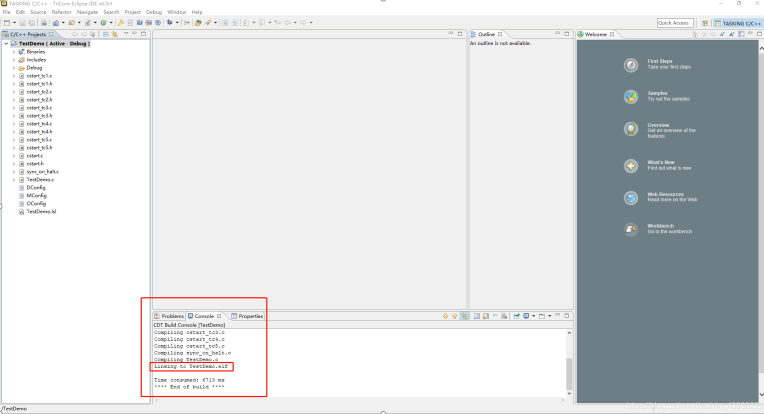
Task: Select TestDemo.lsl file in project tree
Action: point(41,212)
